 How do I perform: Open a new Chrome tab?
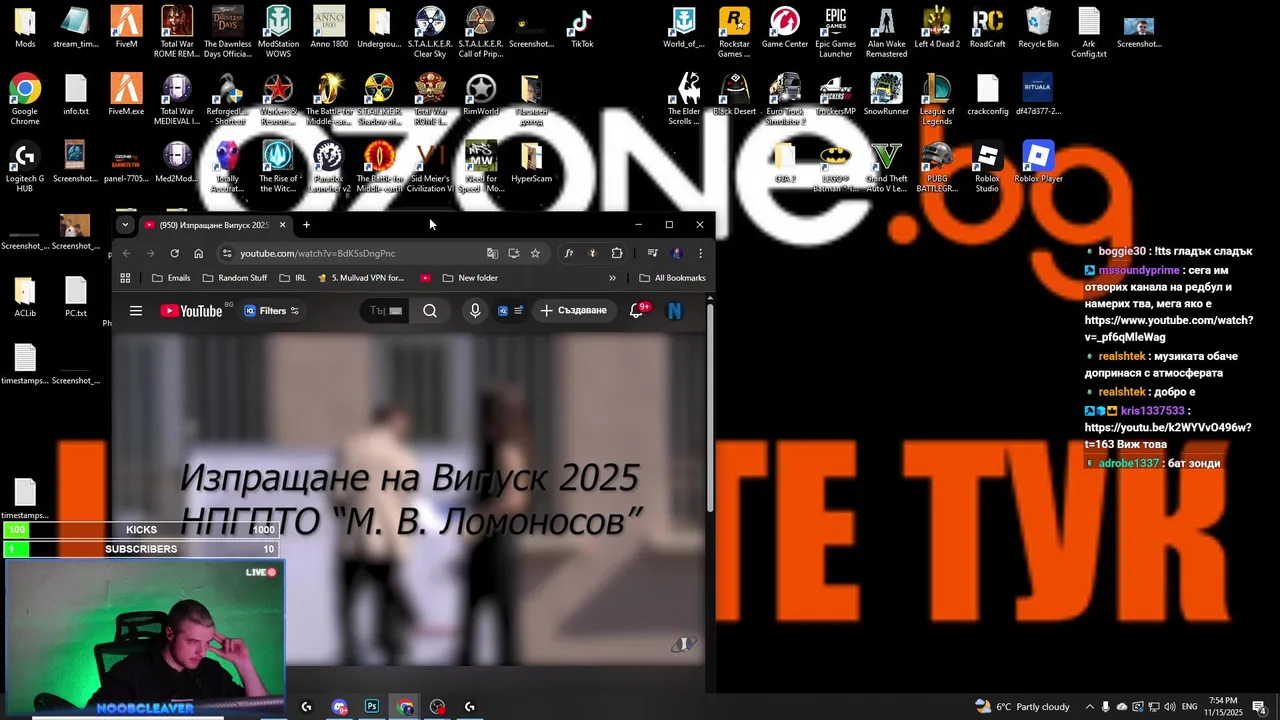pyautogui.click(x=306, y=225)
